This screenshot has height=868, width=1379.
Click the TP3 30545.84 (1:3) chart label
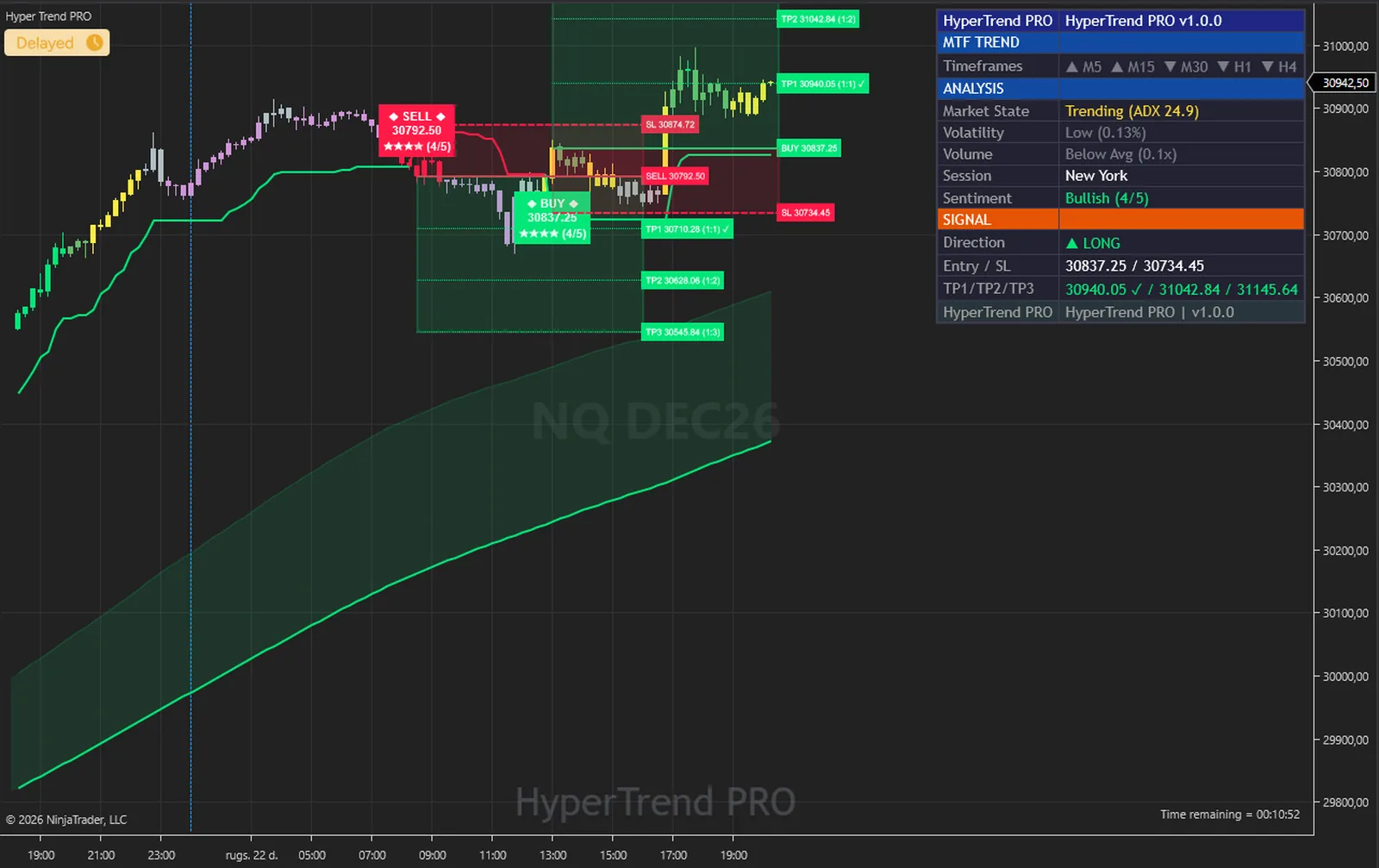coord(683,332)
